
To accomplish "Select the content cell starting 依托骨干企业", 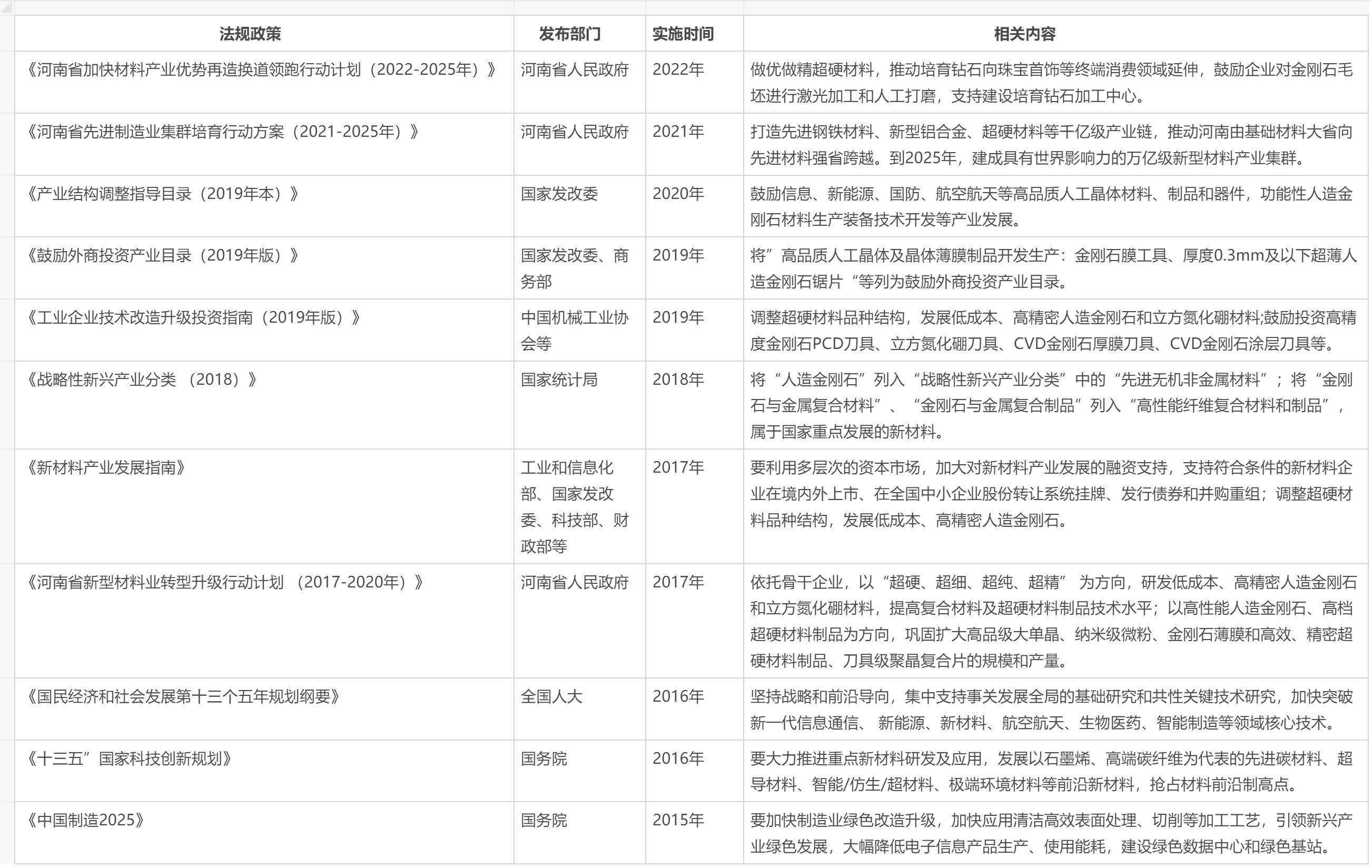I will point(1056,621).
